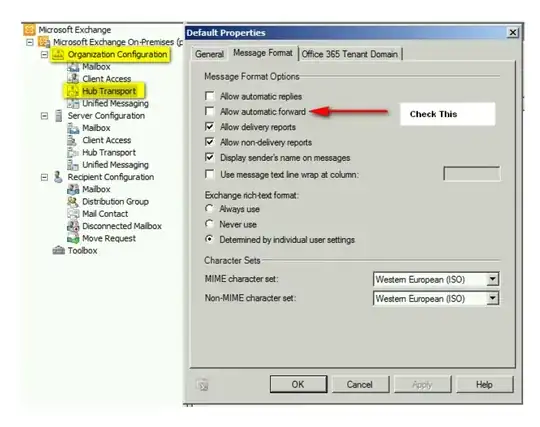Click the Toolbox icon
Screen dimensions: 540x427
tap(59, 251)
